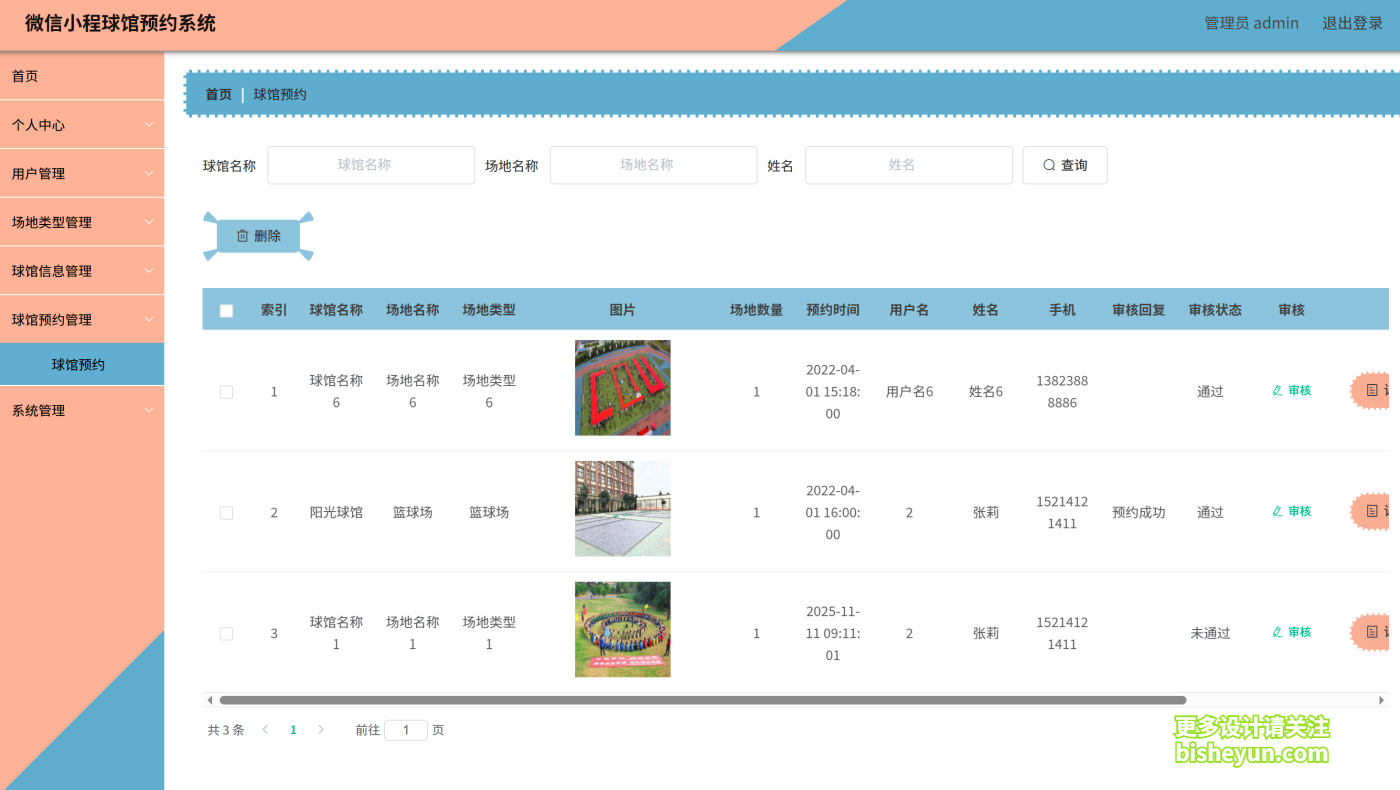Click the document detail icon in the first row
This screenshot has width=1400, height=790.
pos(1370,390)
